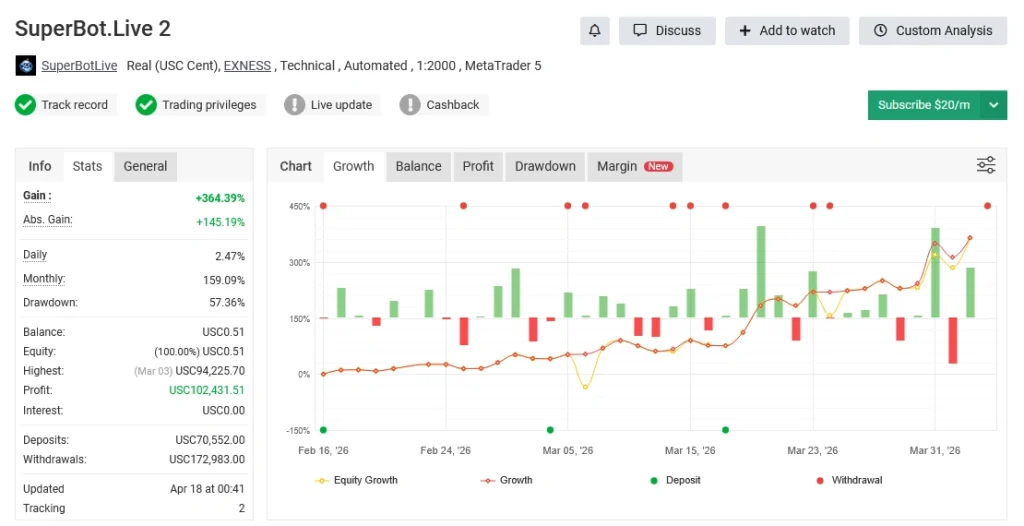Select the Chart tab
The image size is (1024, 526).
click(x=296, y=166)
